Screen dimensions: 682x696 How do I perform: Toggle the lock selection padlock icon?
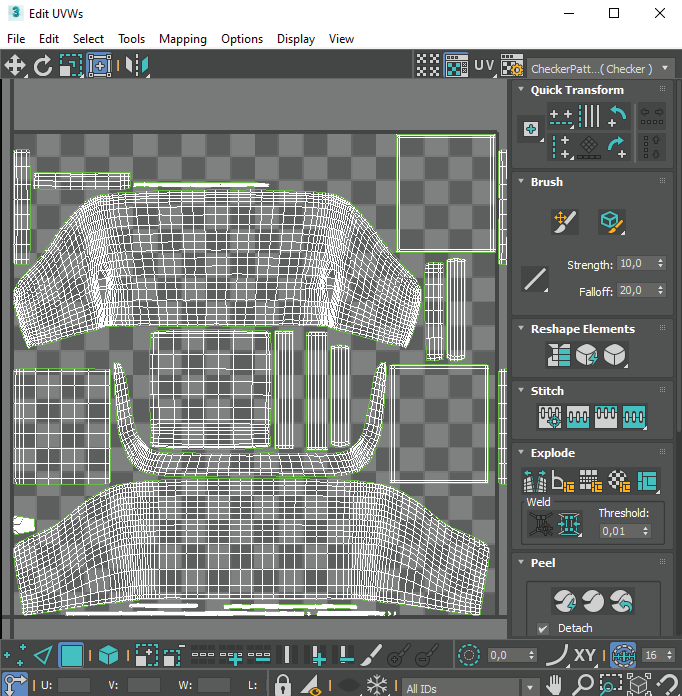(x=283, y=686)
